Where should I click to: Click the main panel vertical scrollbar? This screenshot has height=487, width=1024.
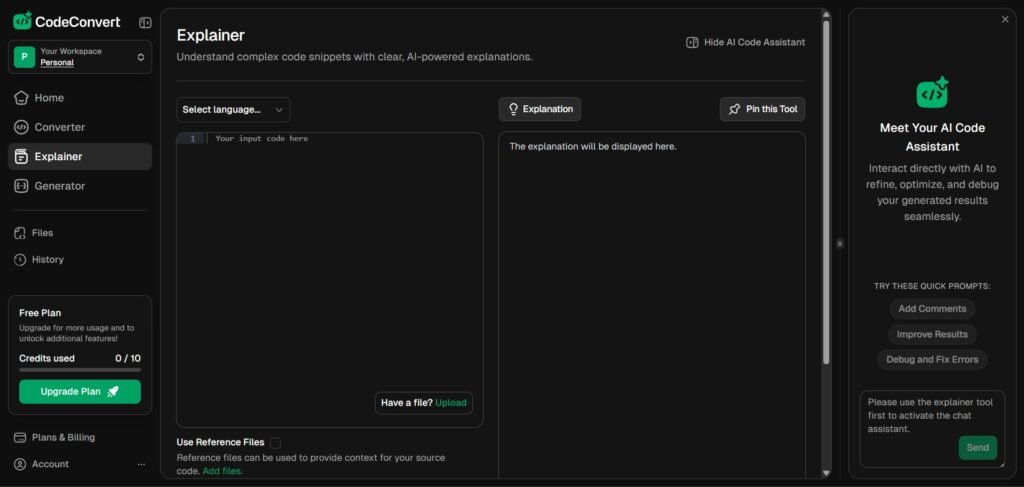826,200
